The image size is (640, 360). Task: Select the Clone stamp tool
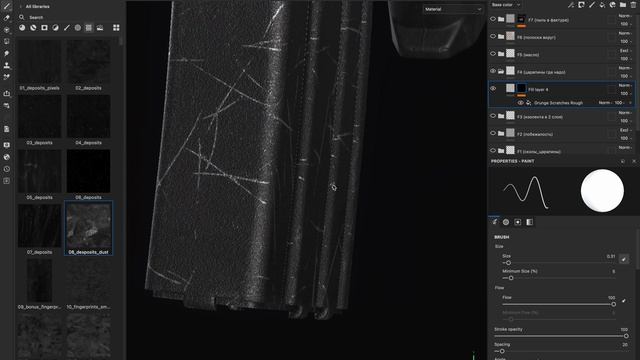(7, 65)
